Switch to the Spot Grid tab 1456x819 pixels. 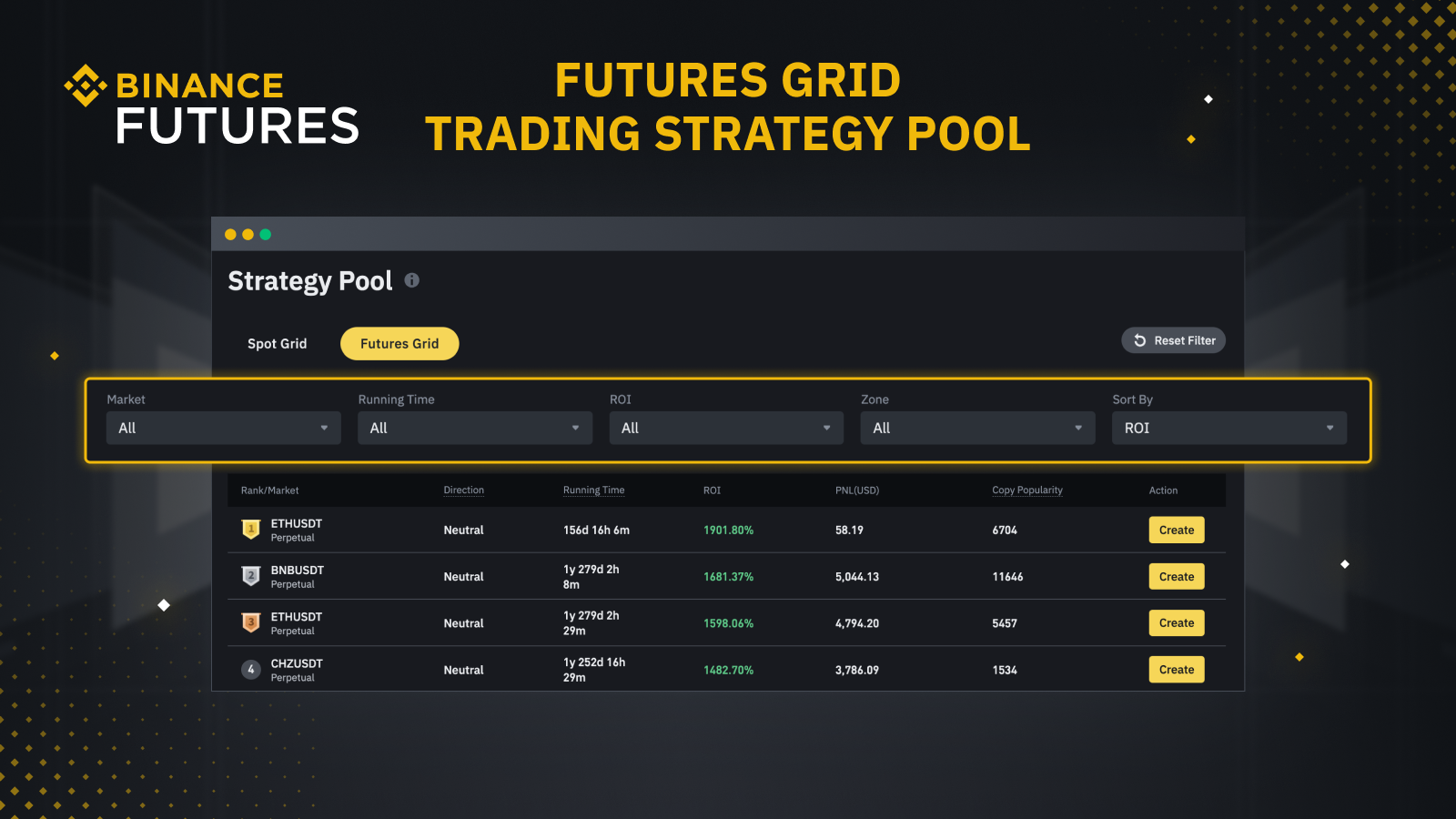point(277,343)
